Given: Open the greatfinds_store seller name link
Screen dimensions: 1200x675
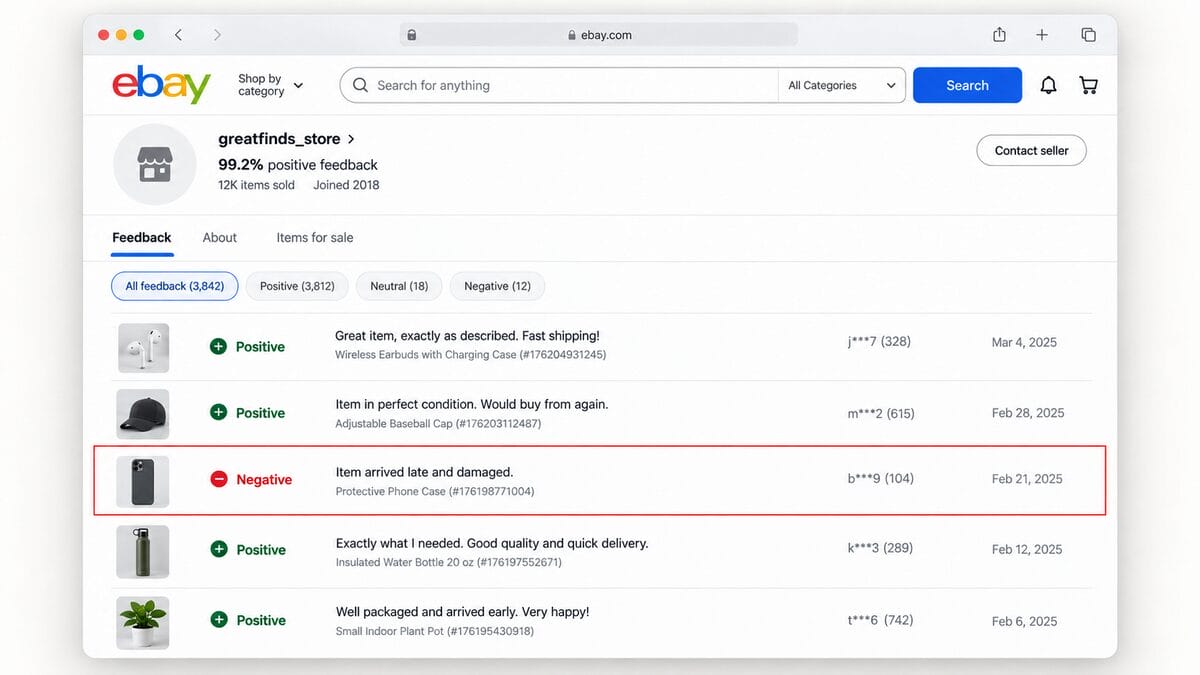Looking at the screenshot, I should (279, 139).
